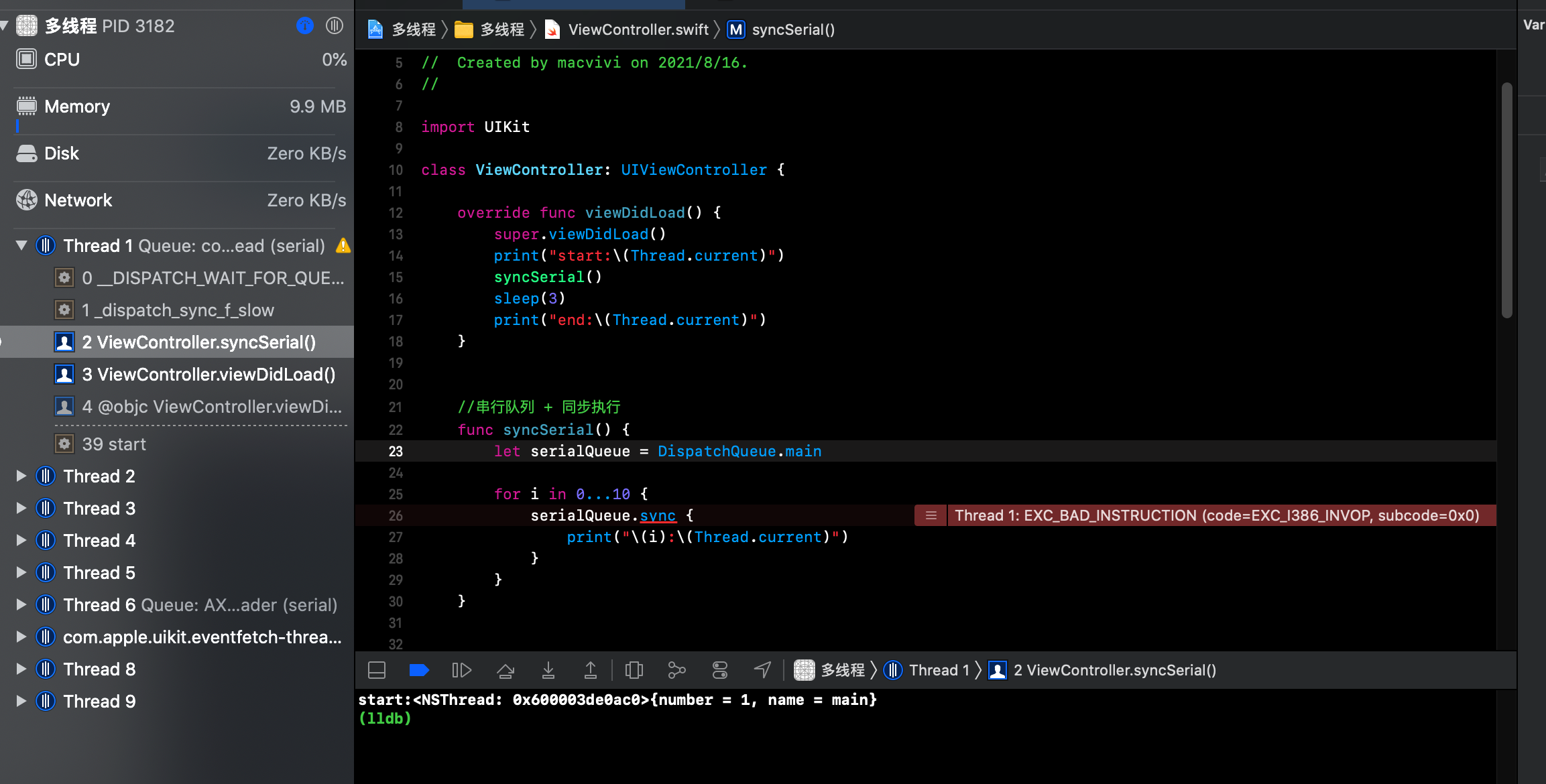Click syncSerial() call on line 15
This screenshot has width=1546, height=784.
coord(548,277)
